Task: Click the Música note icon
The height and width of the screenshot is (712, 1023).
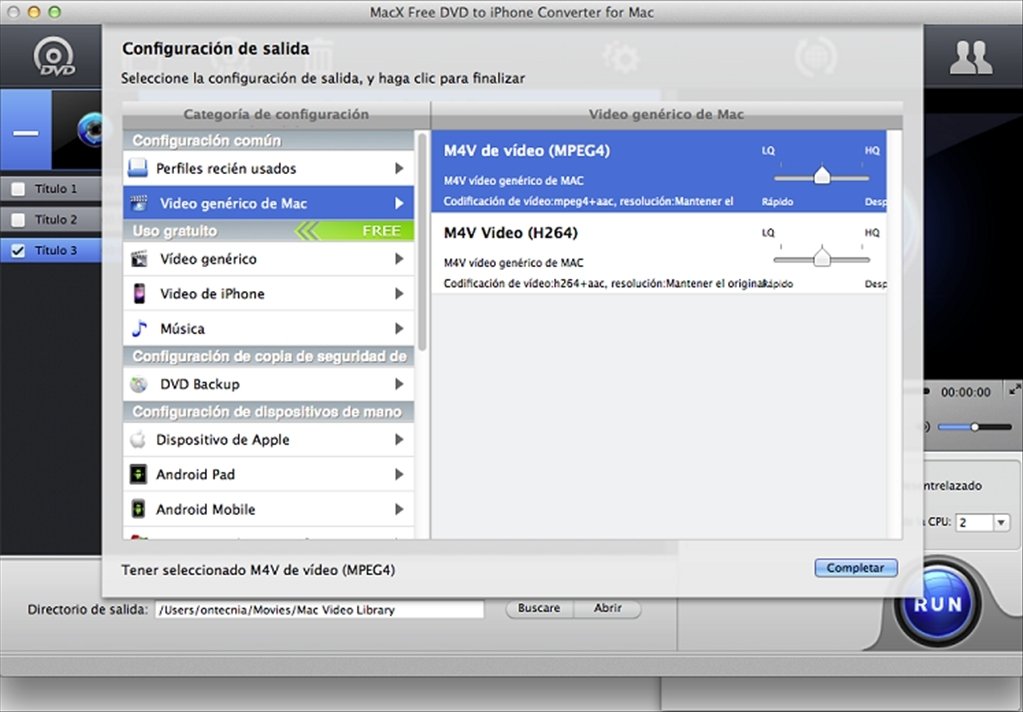Action: (x=139, y=328)
